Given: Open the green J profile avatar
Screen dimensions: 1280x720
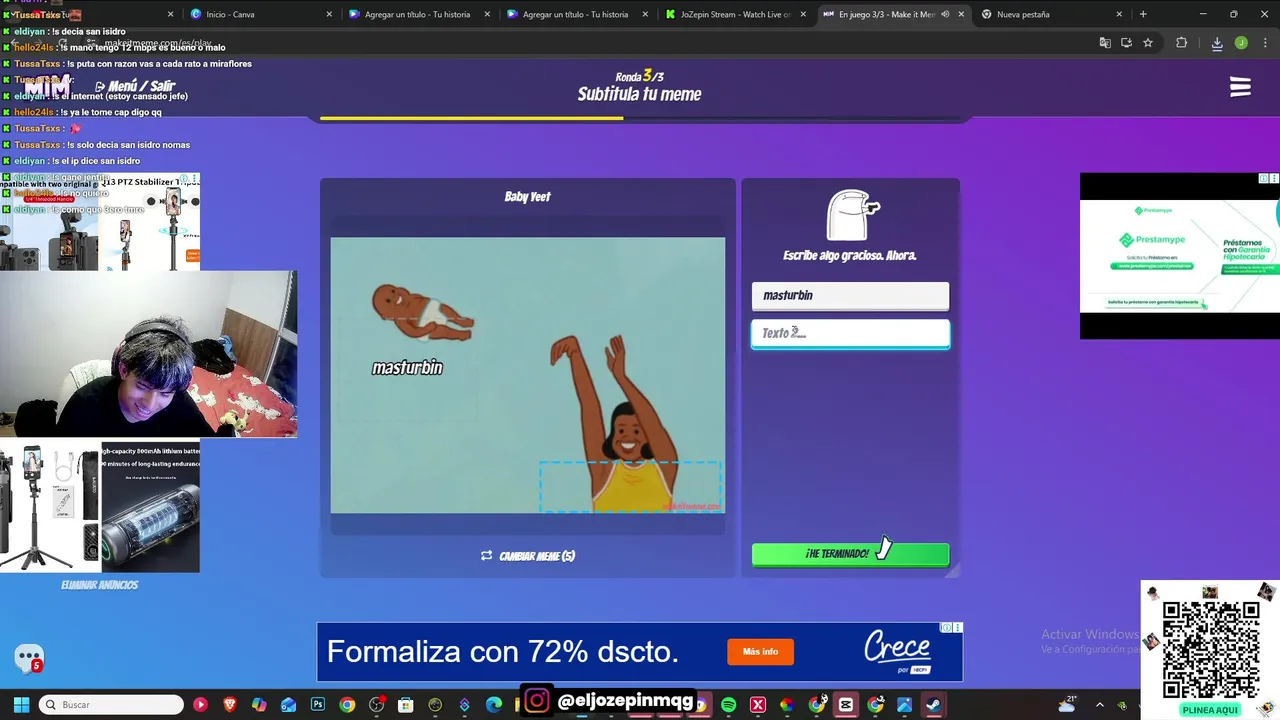Looking at the screenshot, I should 1241,43.
